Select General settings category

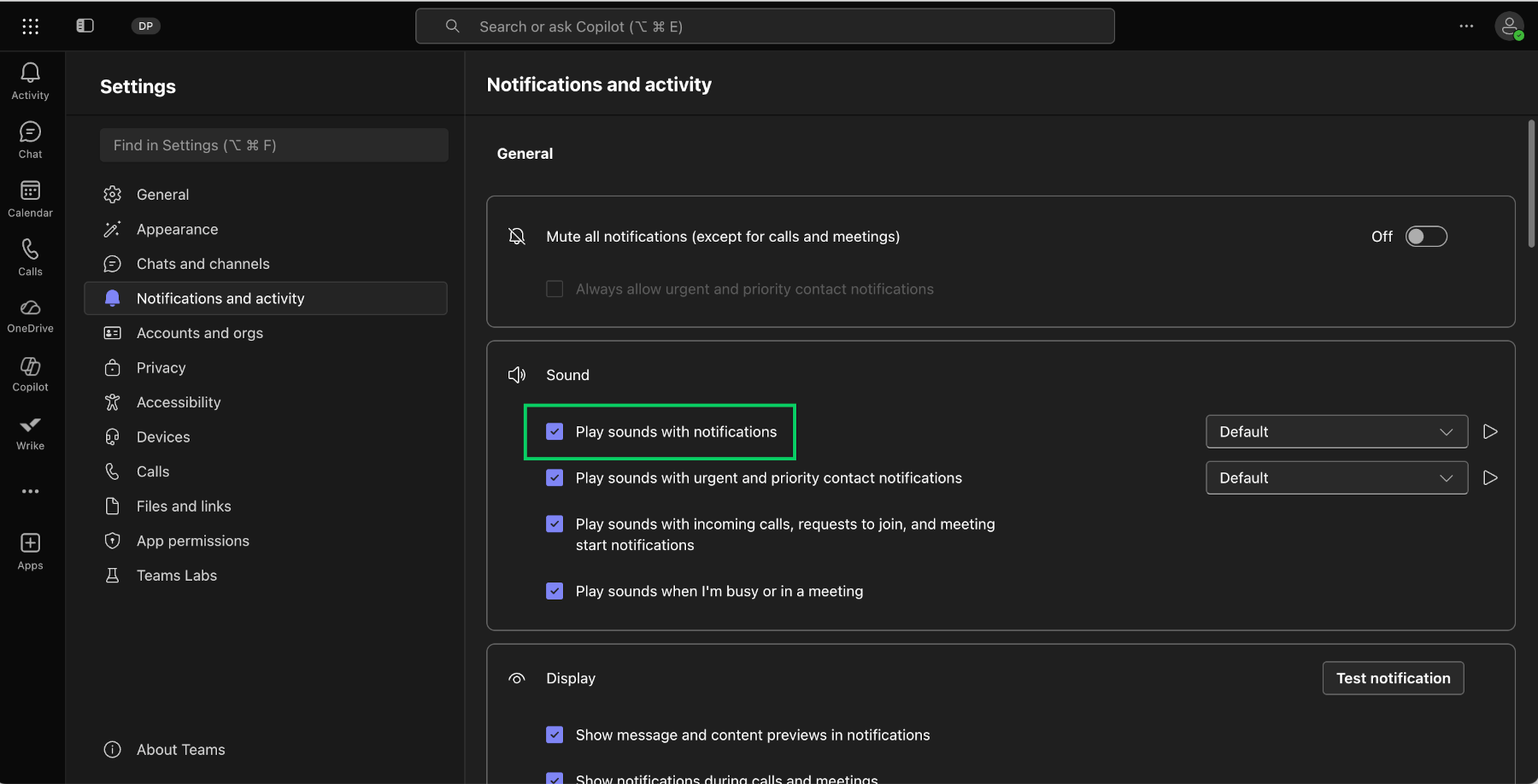266,195
